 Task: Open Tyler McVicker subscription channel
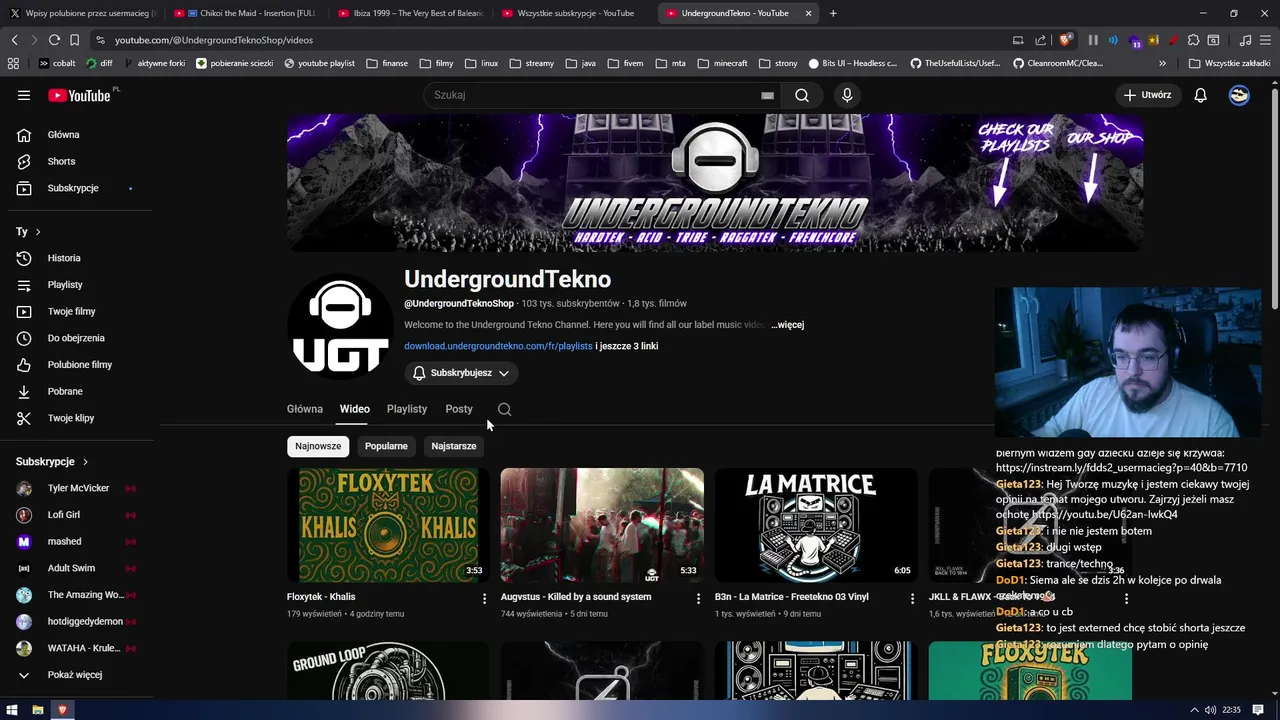pos(80,488)
